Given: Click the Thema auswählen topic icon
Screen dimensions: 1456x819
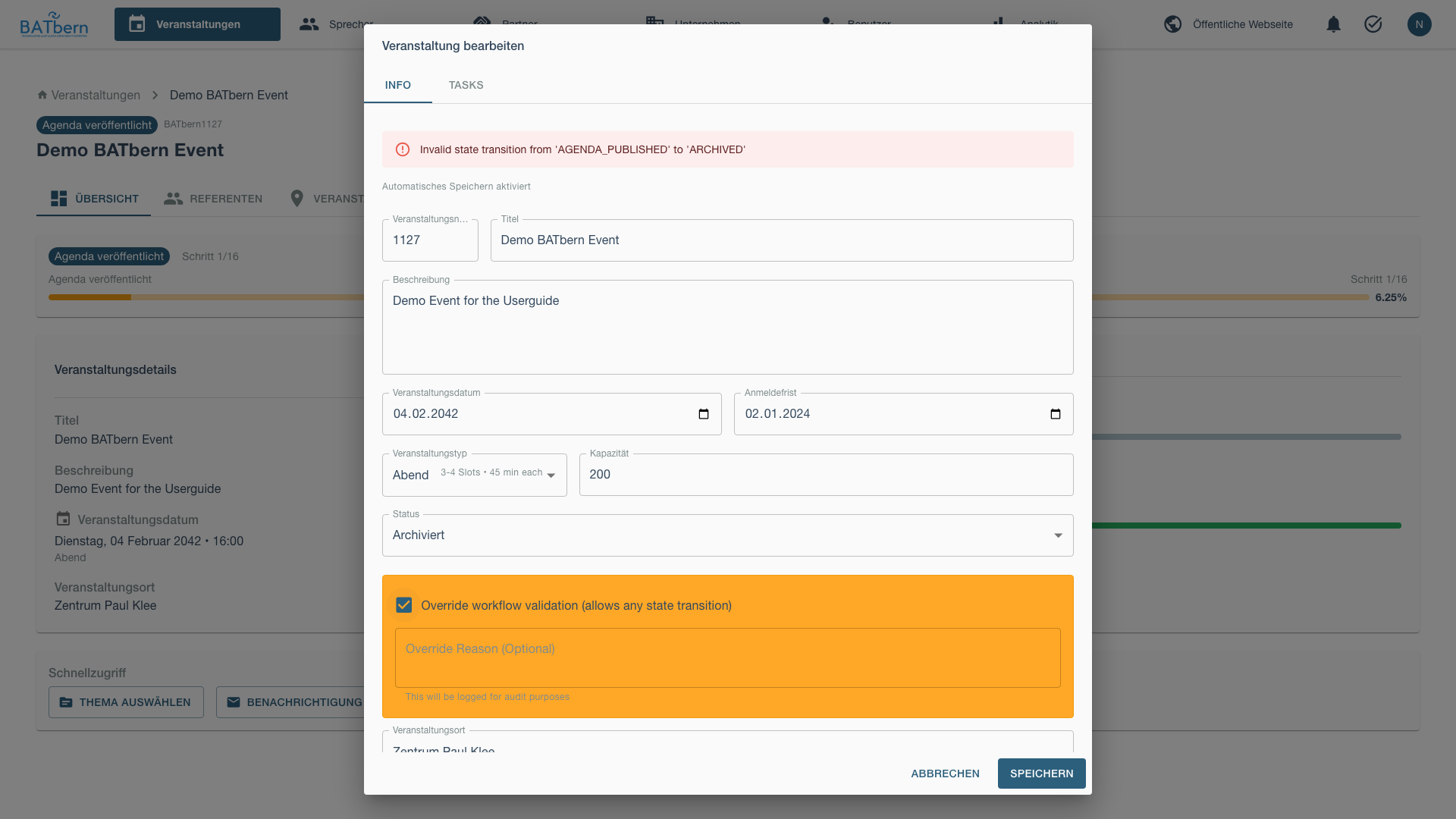Looking at the screenshot, I should tap(66, 702).
